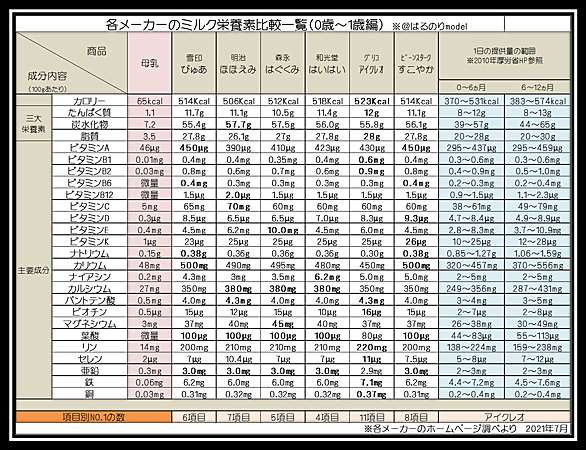The height and width of the screenshot is (450, 586).
Task: Select the 雪印 ぴゅあ column header
Action: (194, 63)
